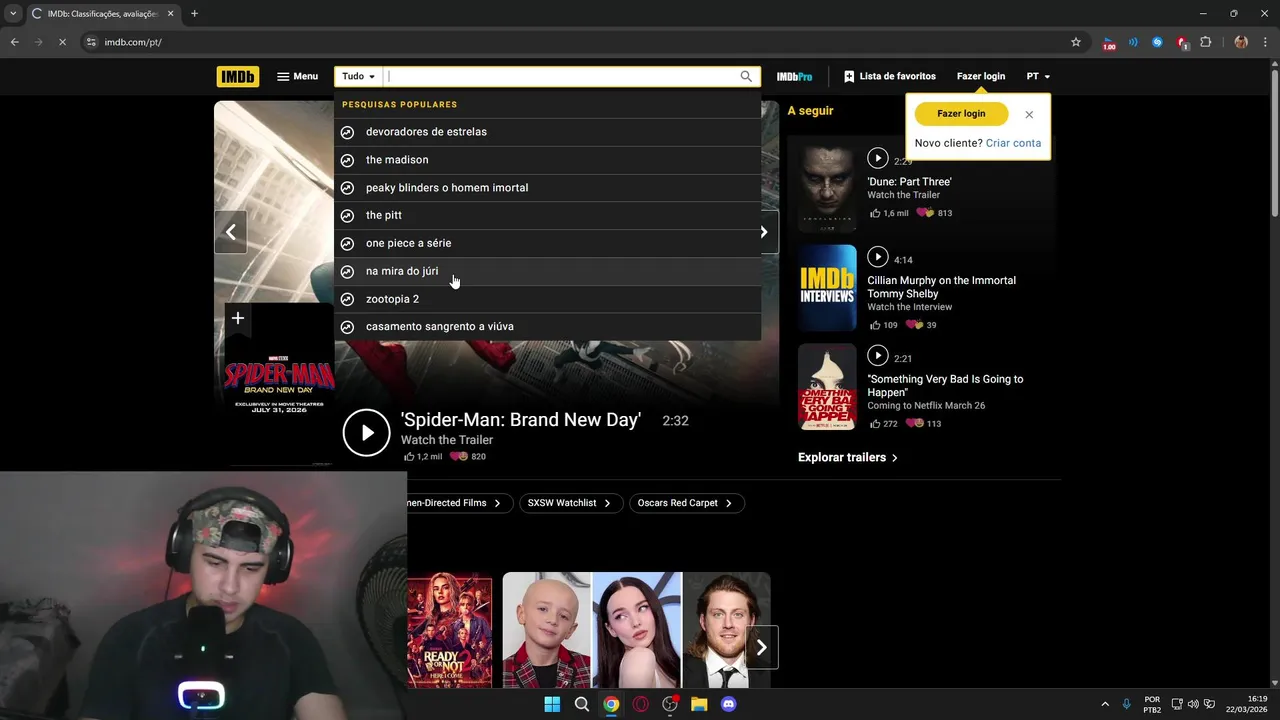Click the imdb.com/pt/ address bar

click(580, 42)
